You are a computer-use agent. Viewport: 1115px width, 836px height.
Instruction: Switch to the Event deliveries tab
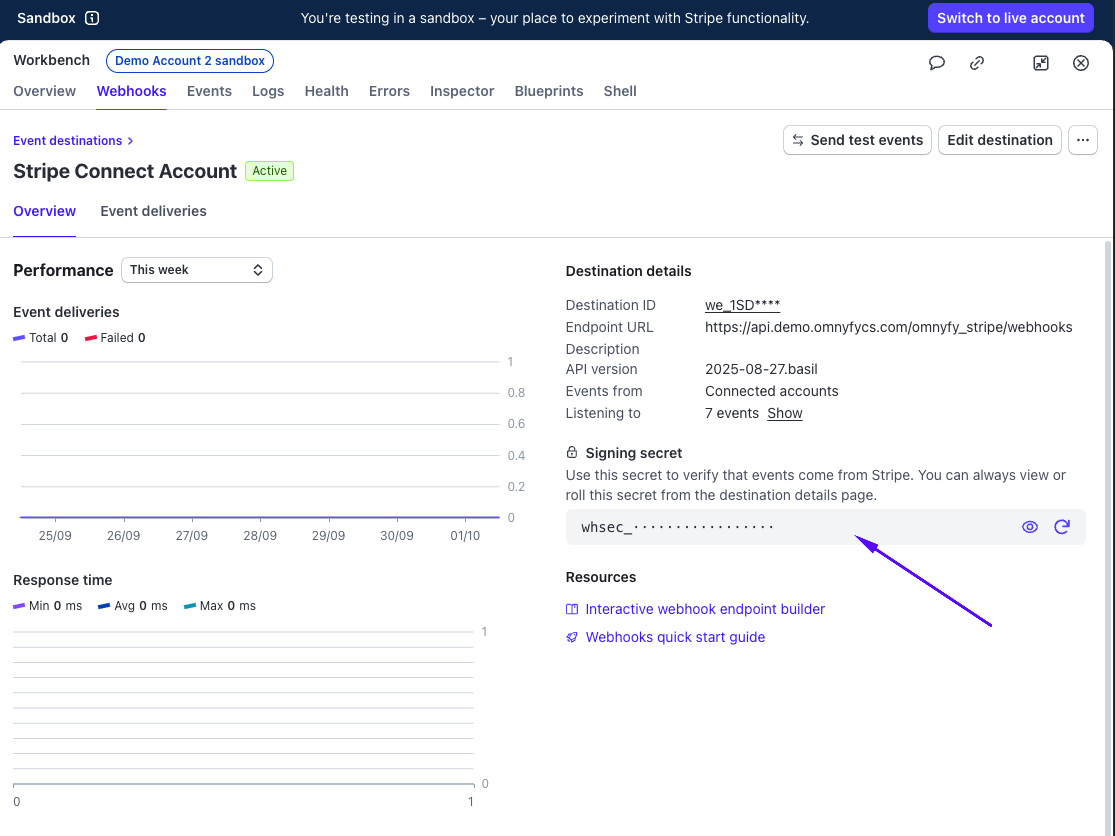(154, 211)
